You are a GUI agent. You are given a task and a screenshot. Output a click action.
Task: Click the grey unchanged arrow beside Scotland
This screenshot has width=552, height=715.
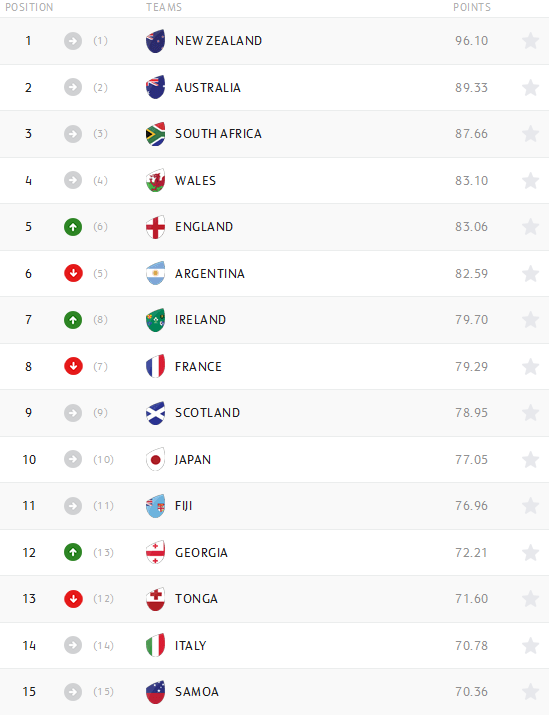(x=73, y=413)
